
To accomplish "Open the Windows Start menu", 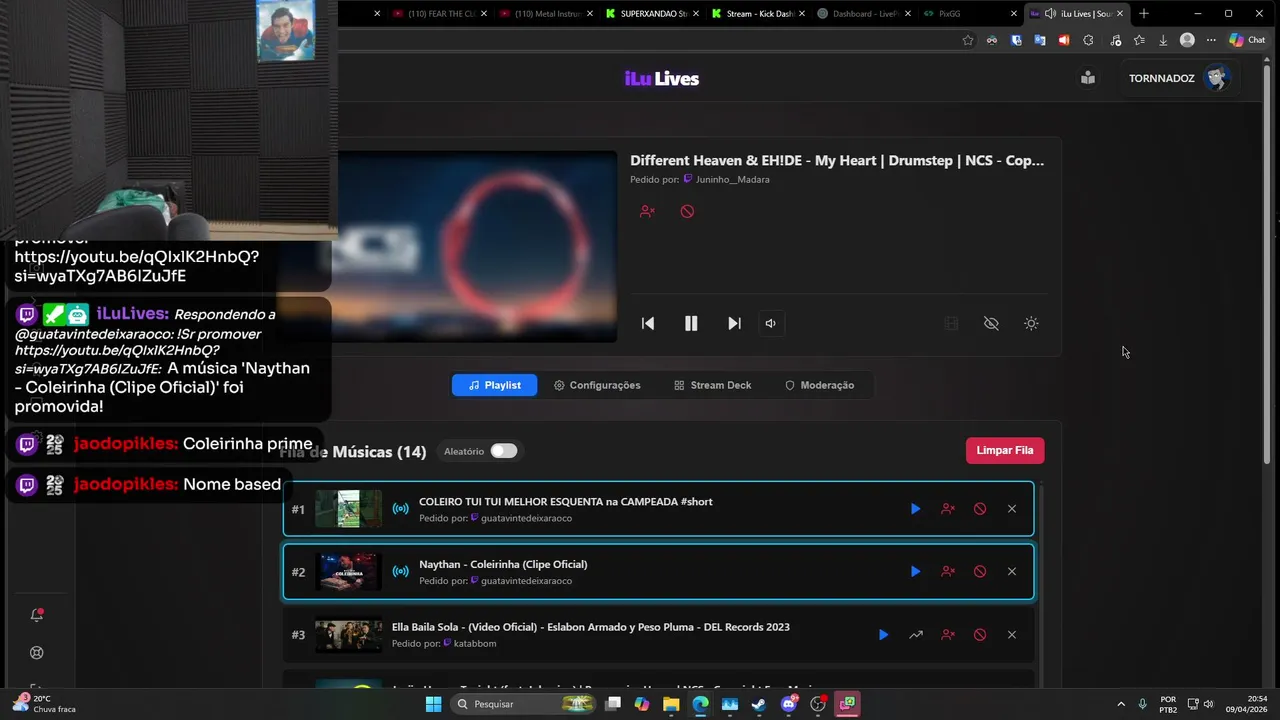I will pyautogui.click(x=433, y=704).
